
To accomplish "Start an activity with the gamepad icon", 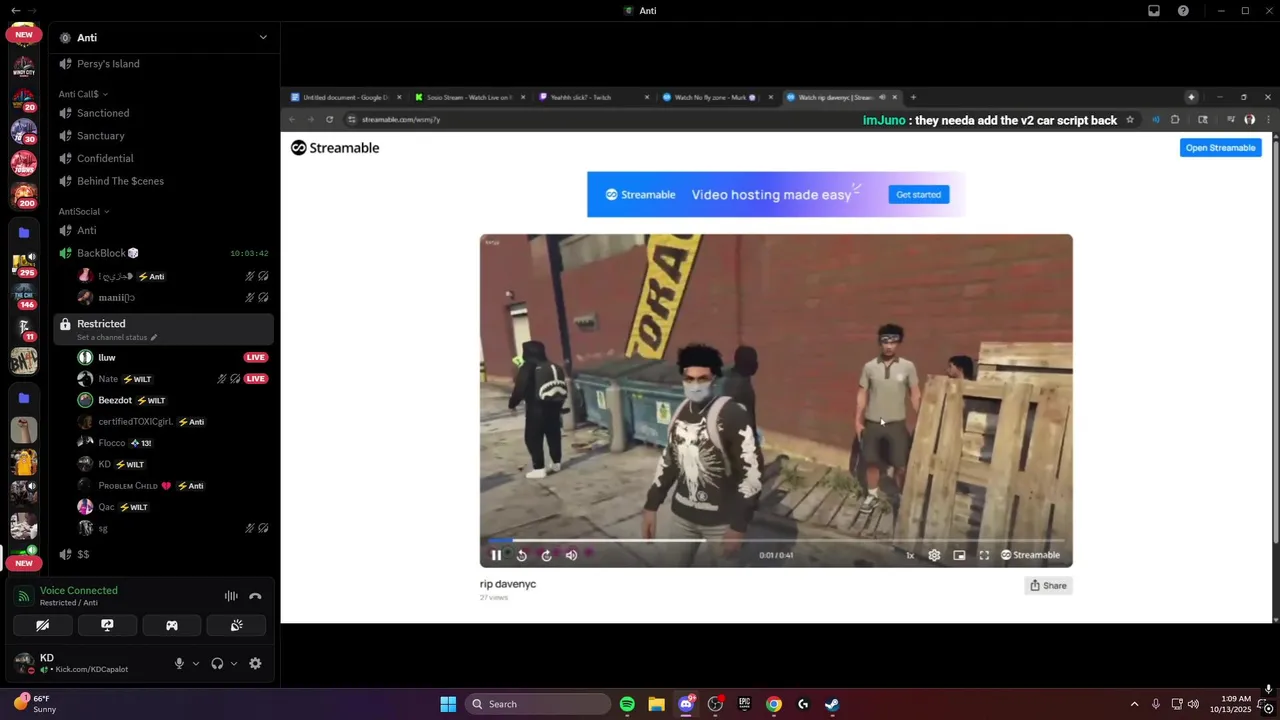I will coord(172,625).
